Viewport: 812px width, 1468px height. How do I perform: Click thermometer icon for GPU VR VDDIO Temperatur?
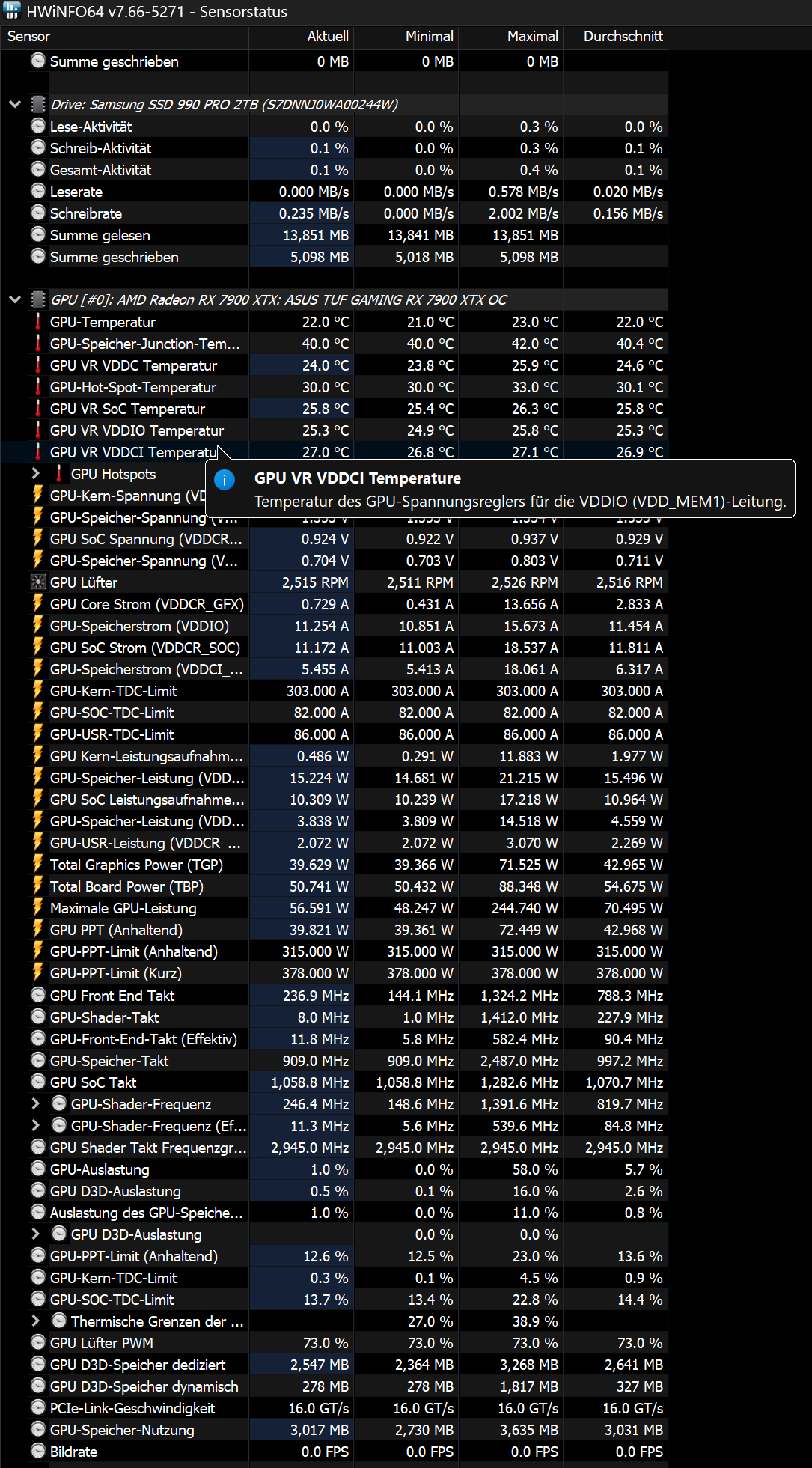click(38, 430)
